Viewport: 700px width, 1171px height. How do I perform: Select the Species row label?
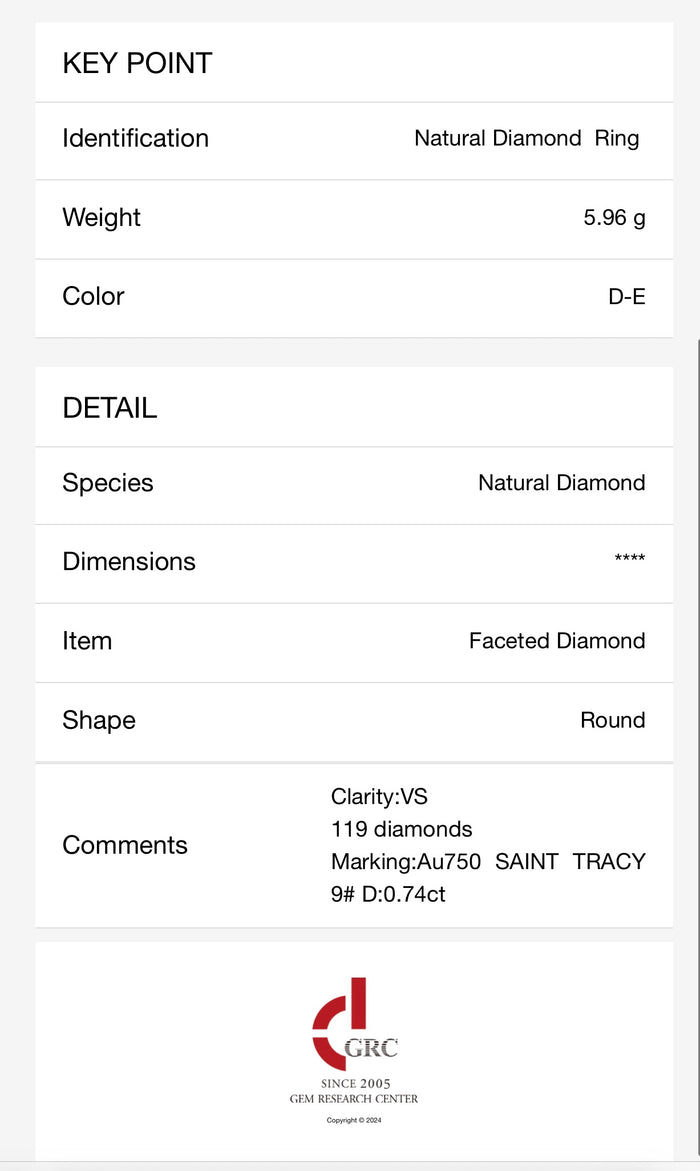[107, 483]
